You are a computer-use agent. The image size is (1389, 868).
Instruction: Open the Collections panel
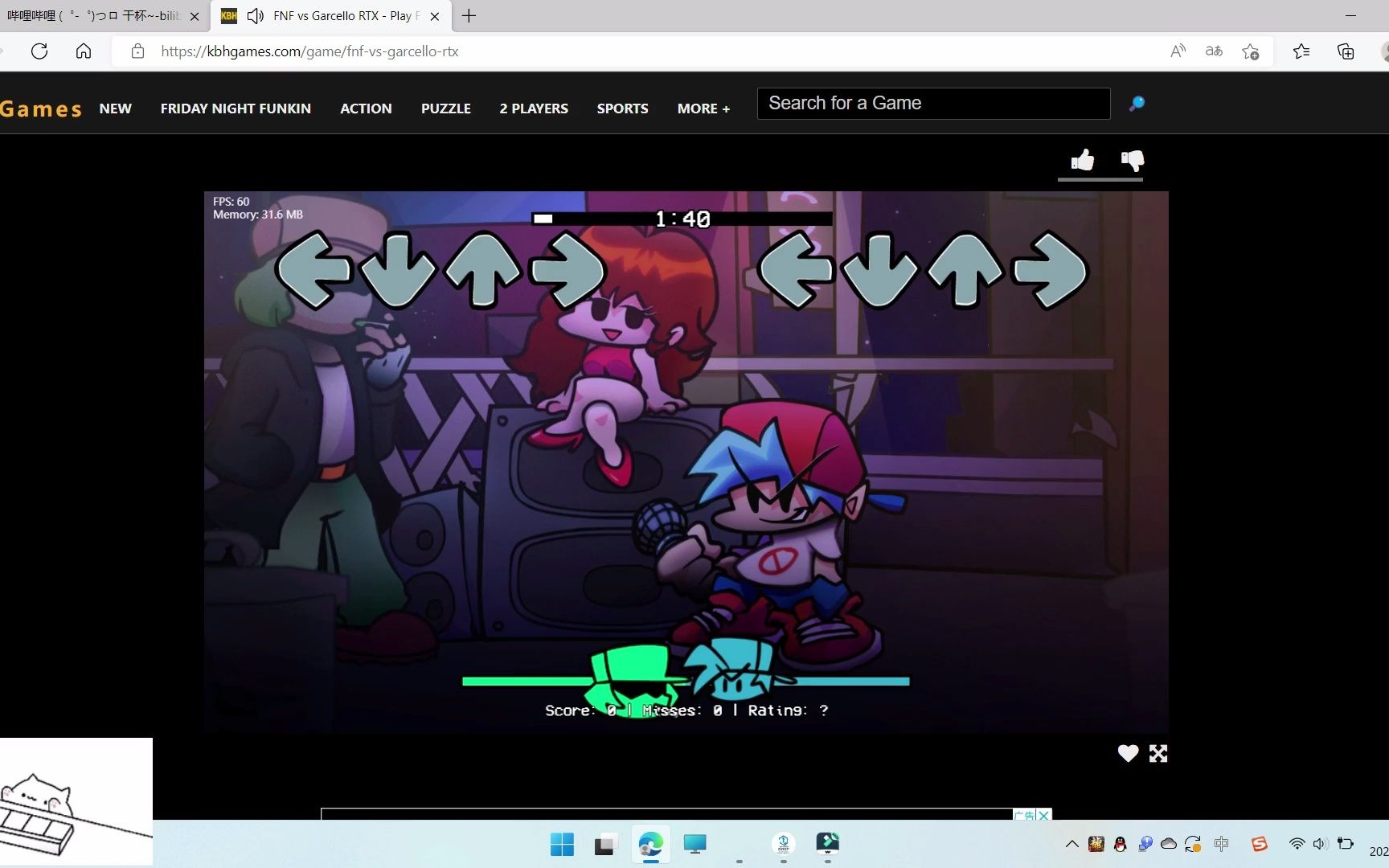(1346, 51)
